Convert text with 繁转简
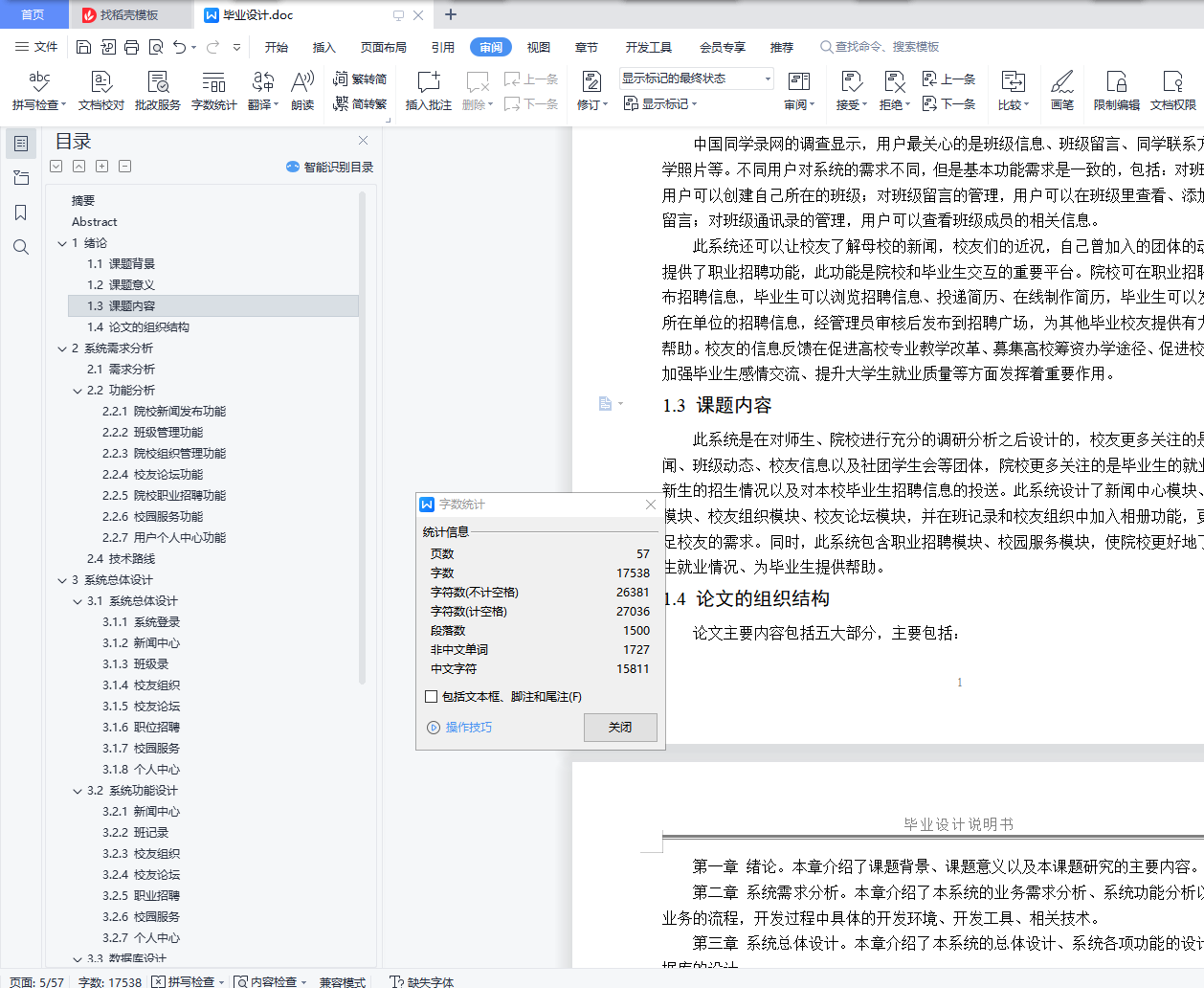This screenshot has width=1204, height=988. 360,79
